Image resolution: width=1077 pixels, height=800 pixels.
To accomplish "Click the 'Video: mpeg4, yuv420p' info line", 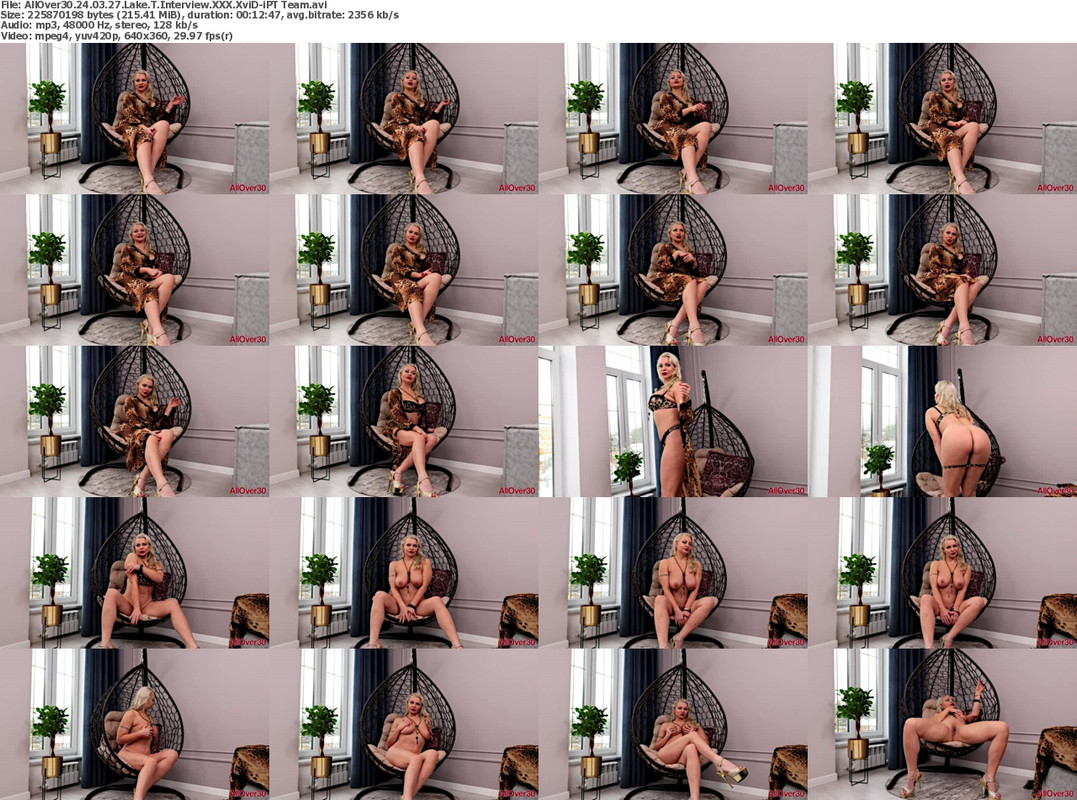I will [116, 36].
